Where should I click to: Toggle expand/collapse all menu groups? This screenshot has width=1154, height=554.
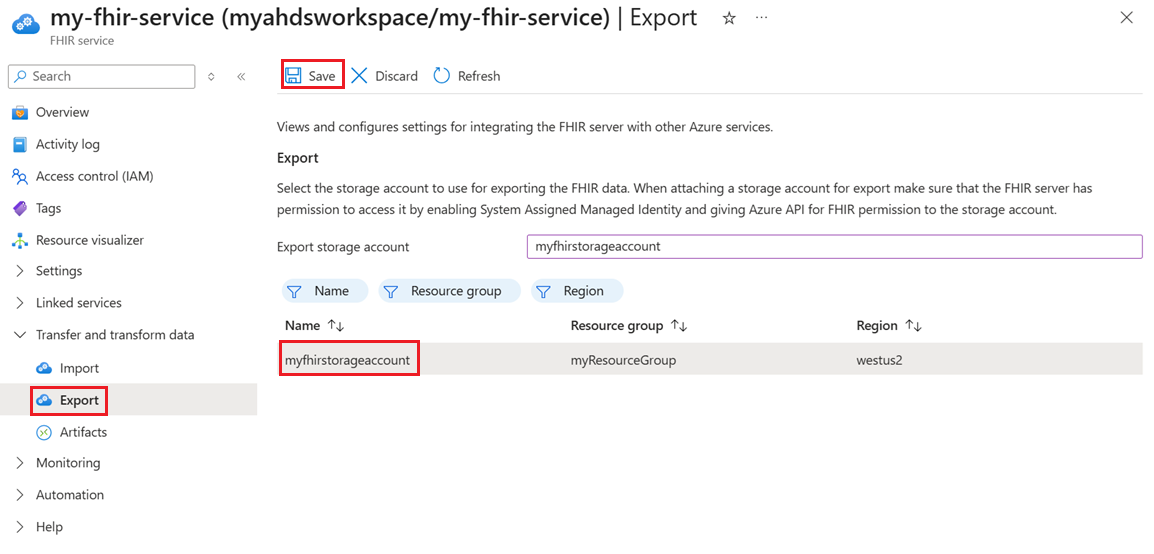tap(211, 77)
